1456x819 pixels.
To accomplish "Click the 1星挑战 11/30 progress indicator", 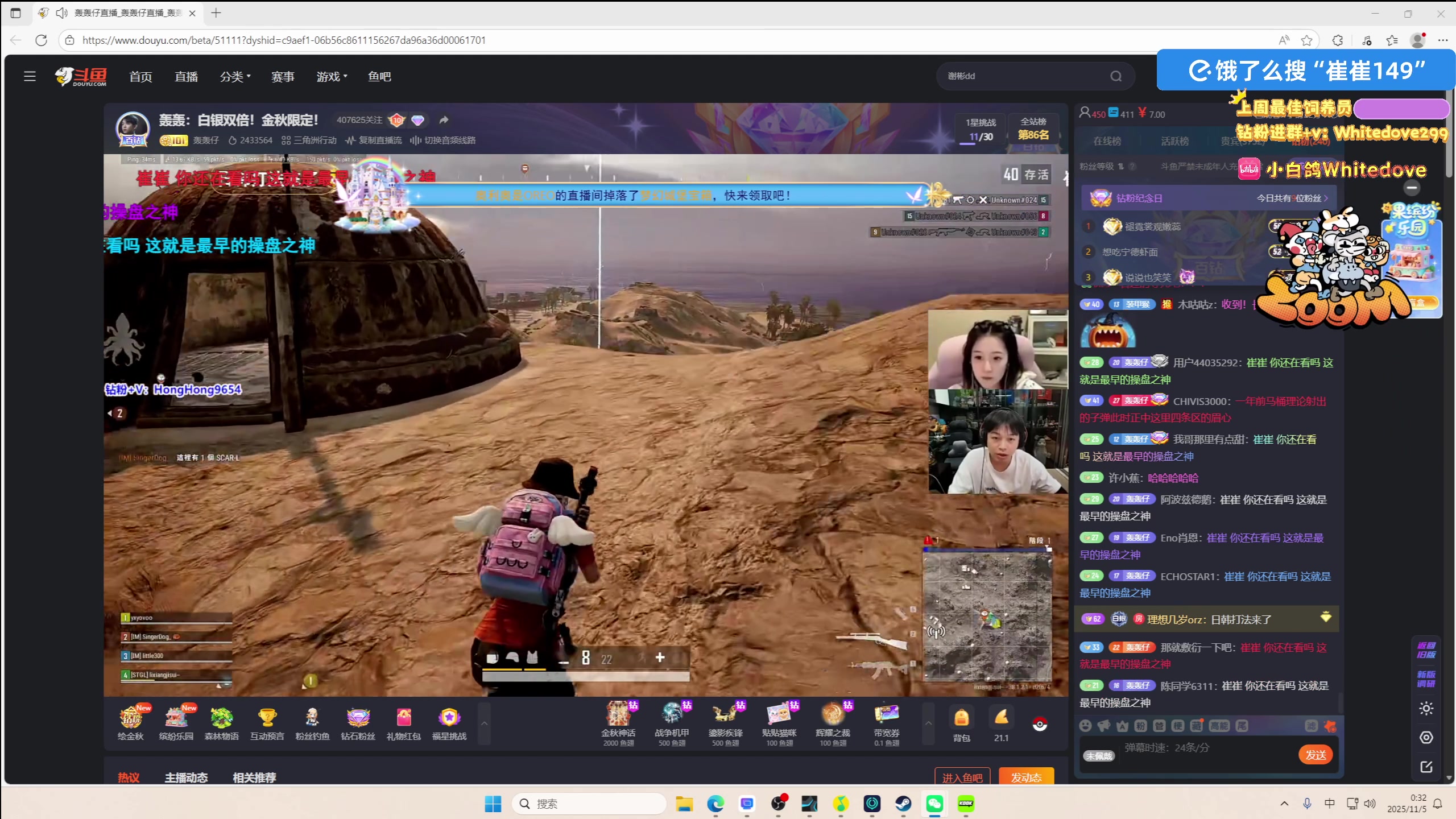I will pyautogui.click(x=981, y=130).
